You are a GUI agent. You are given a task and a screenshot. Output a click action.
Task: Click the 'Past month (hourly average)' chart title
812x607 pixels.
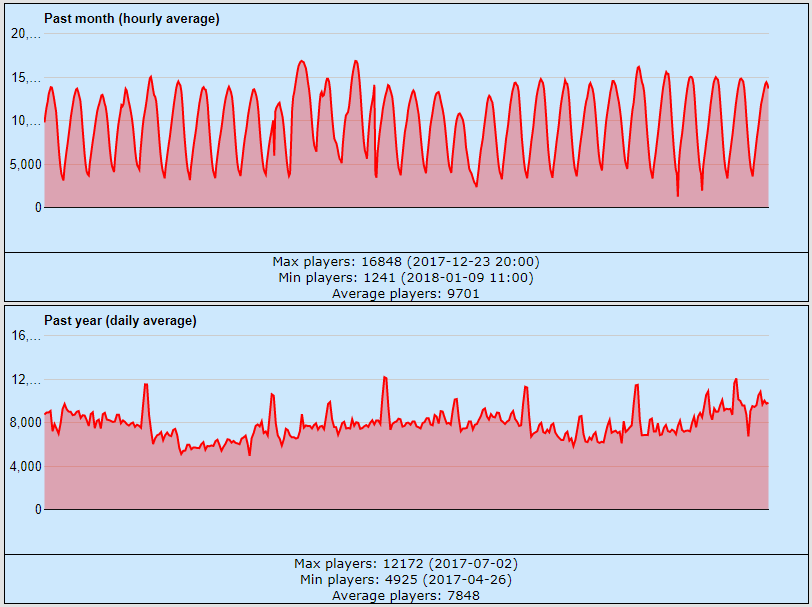coord(132,19)
